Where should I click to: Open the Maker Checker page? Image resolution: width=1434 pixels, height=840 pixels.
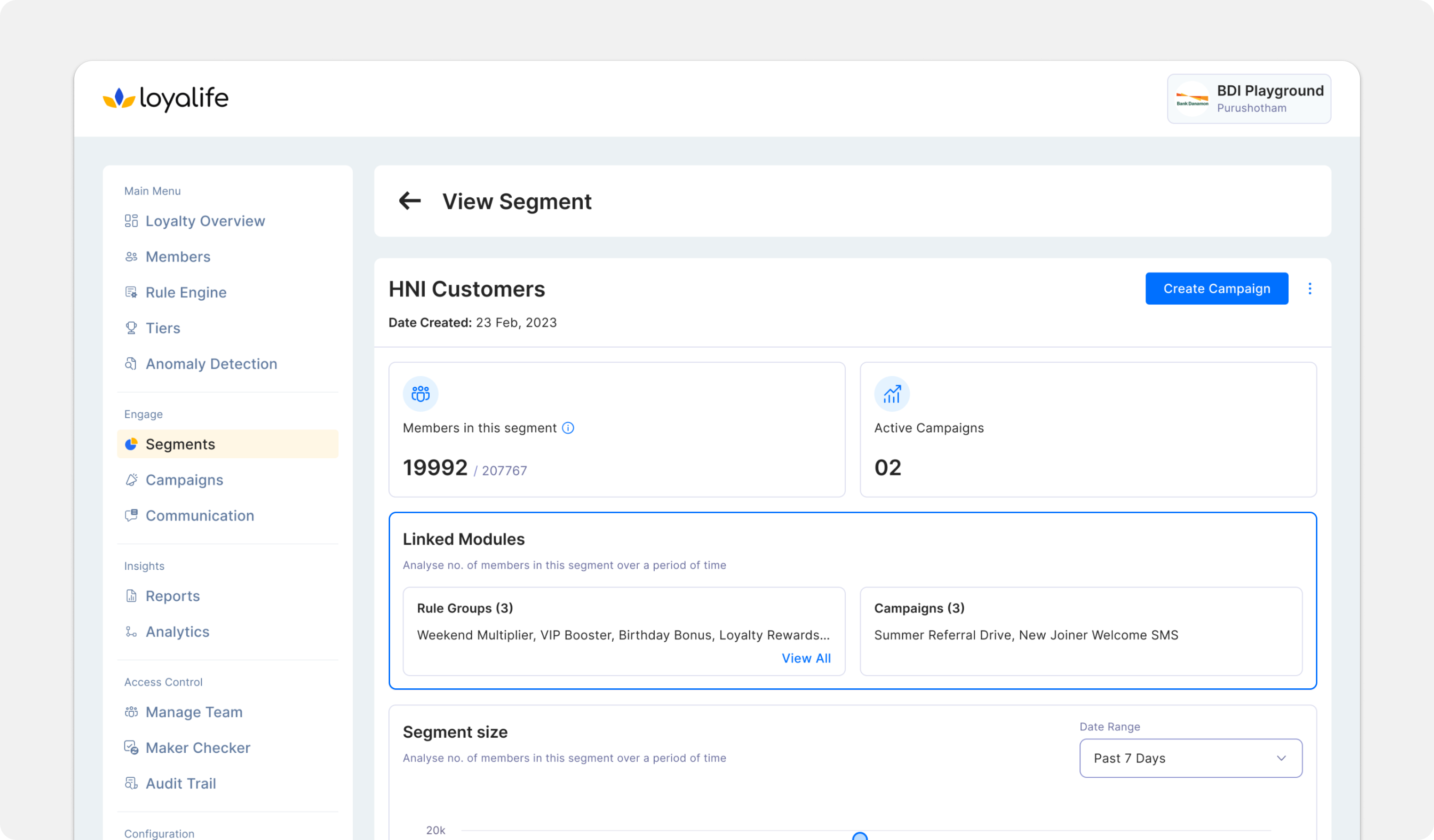pyautogui.click(x=197, y=748)
